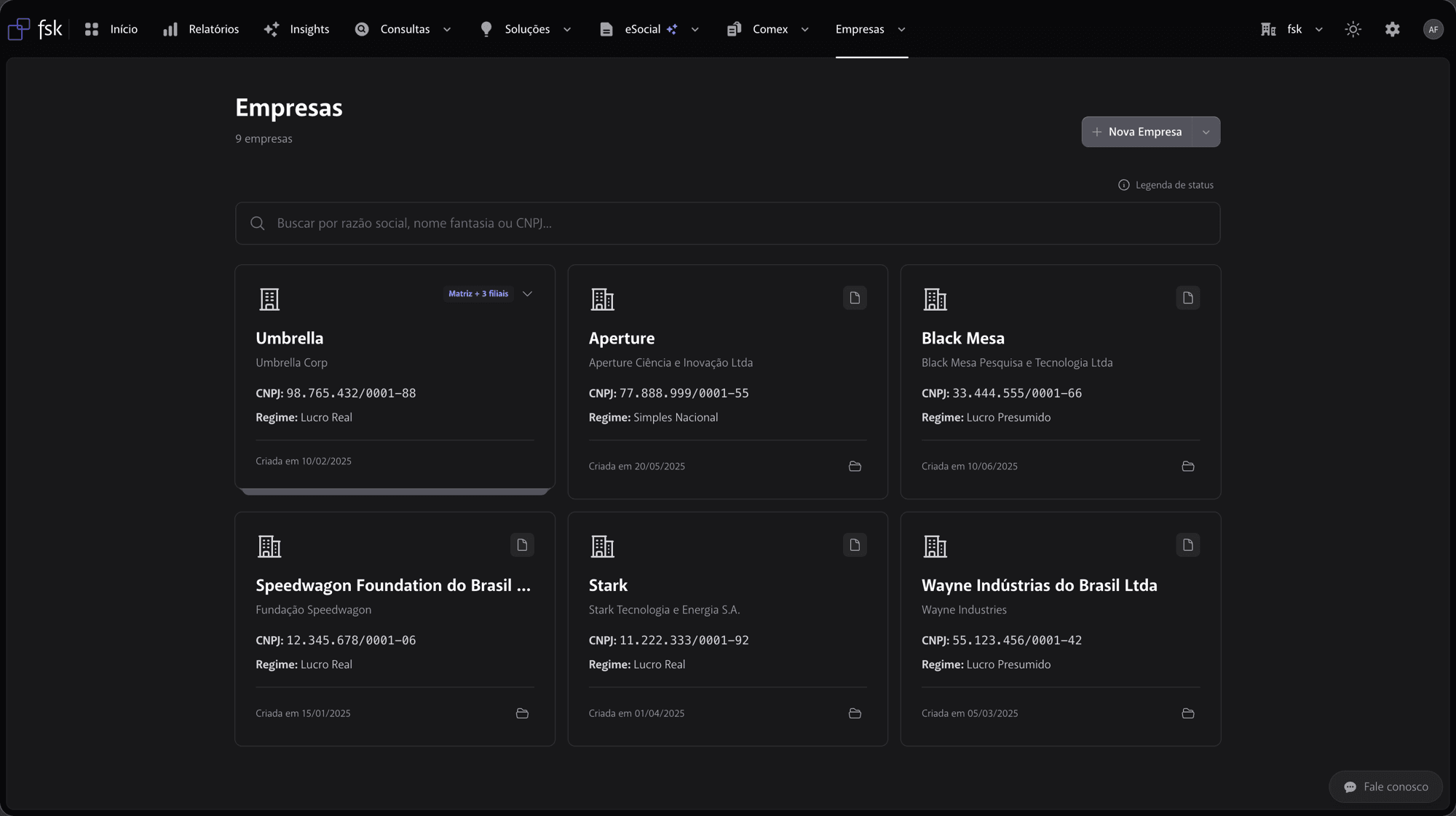Open the document icon on Speedwagon Foundation card
The image size is (1456, 816).
pos(522,545)
